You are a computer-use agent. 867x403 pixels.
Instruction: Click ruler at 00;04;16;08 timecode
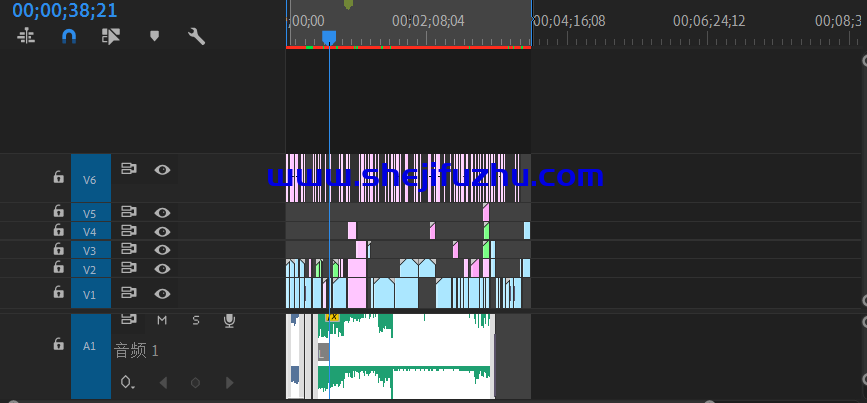570,22
